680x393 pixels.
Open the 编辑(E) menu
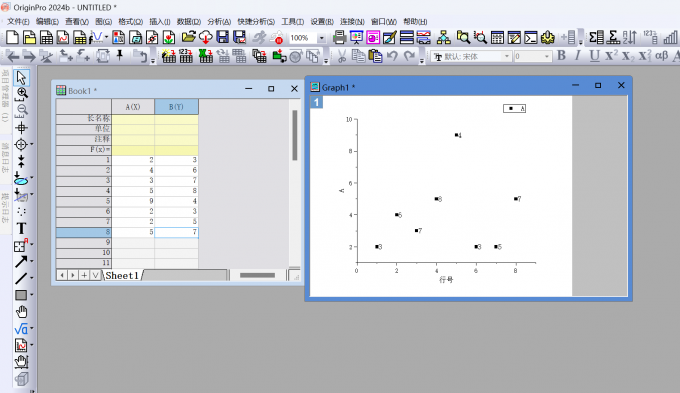click(47, 22)
